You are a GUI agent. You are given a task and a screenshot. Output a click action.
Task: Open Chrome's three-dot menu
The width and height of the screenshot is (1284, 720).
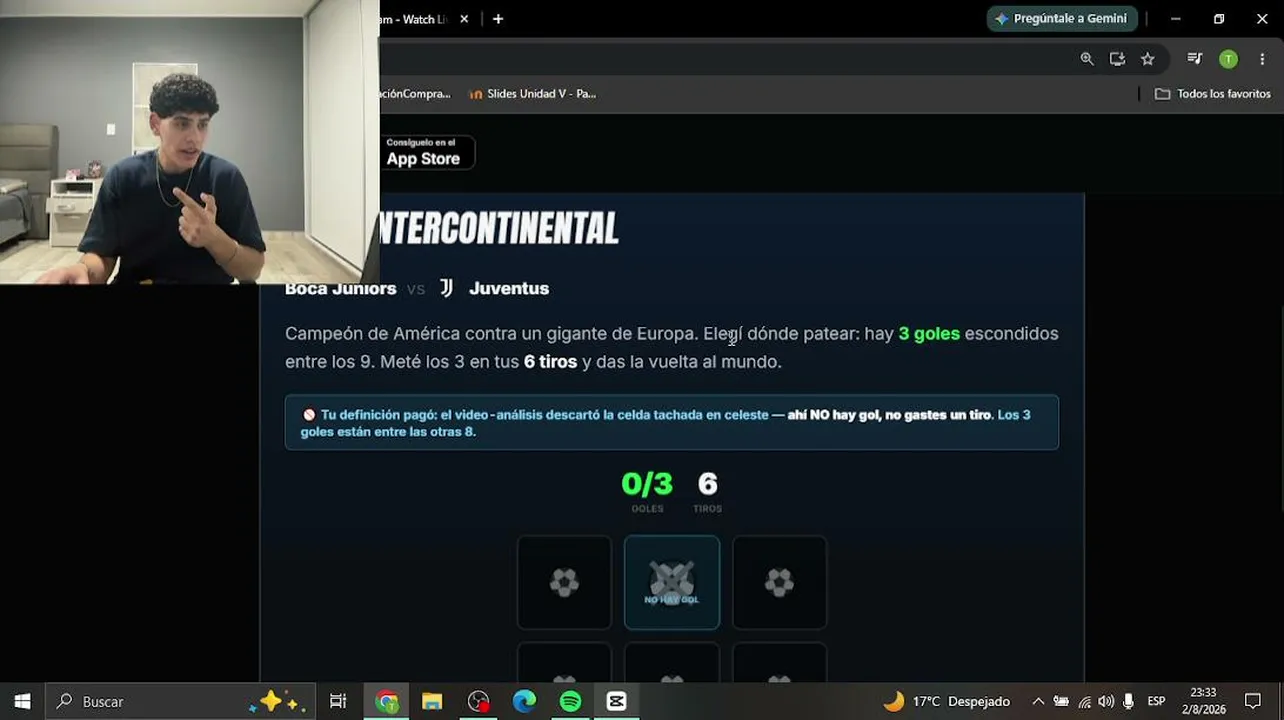point(1262,59)
